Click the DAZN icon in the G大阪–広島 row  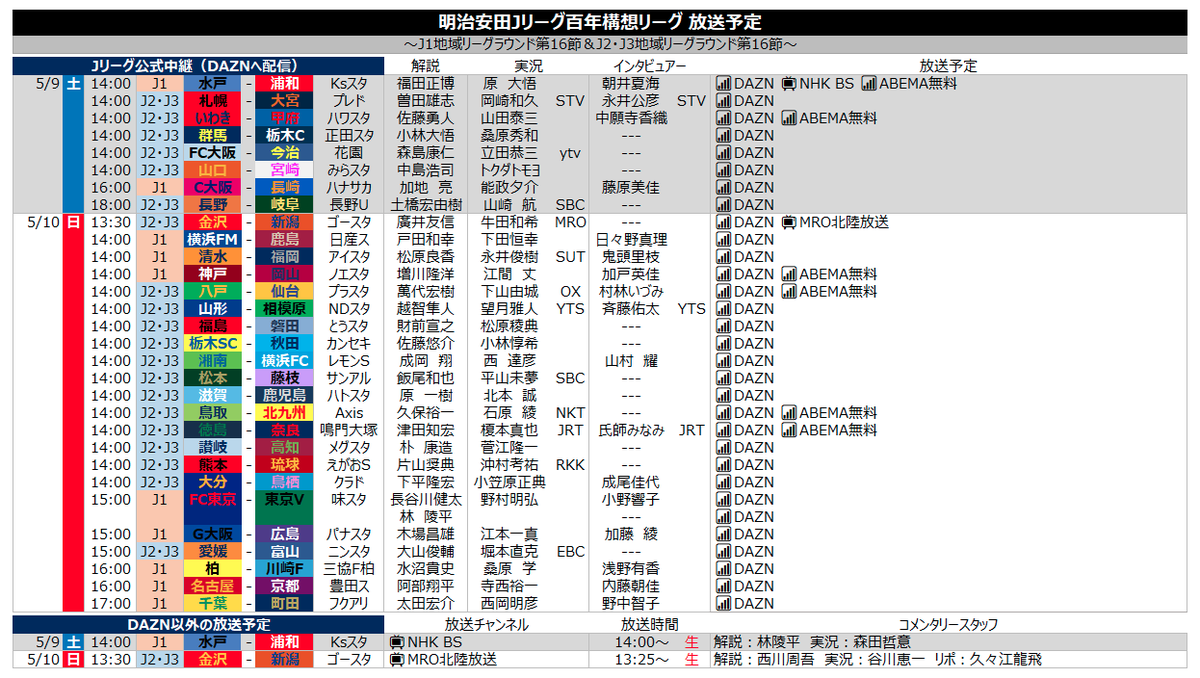724,534
